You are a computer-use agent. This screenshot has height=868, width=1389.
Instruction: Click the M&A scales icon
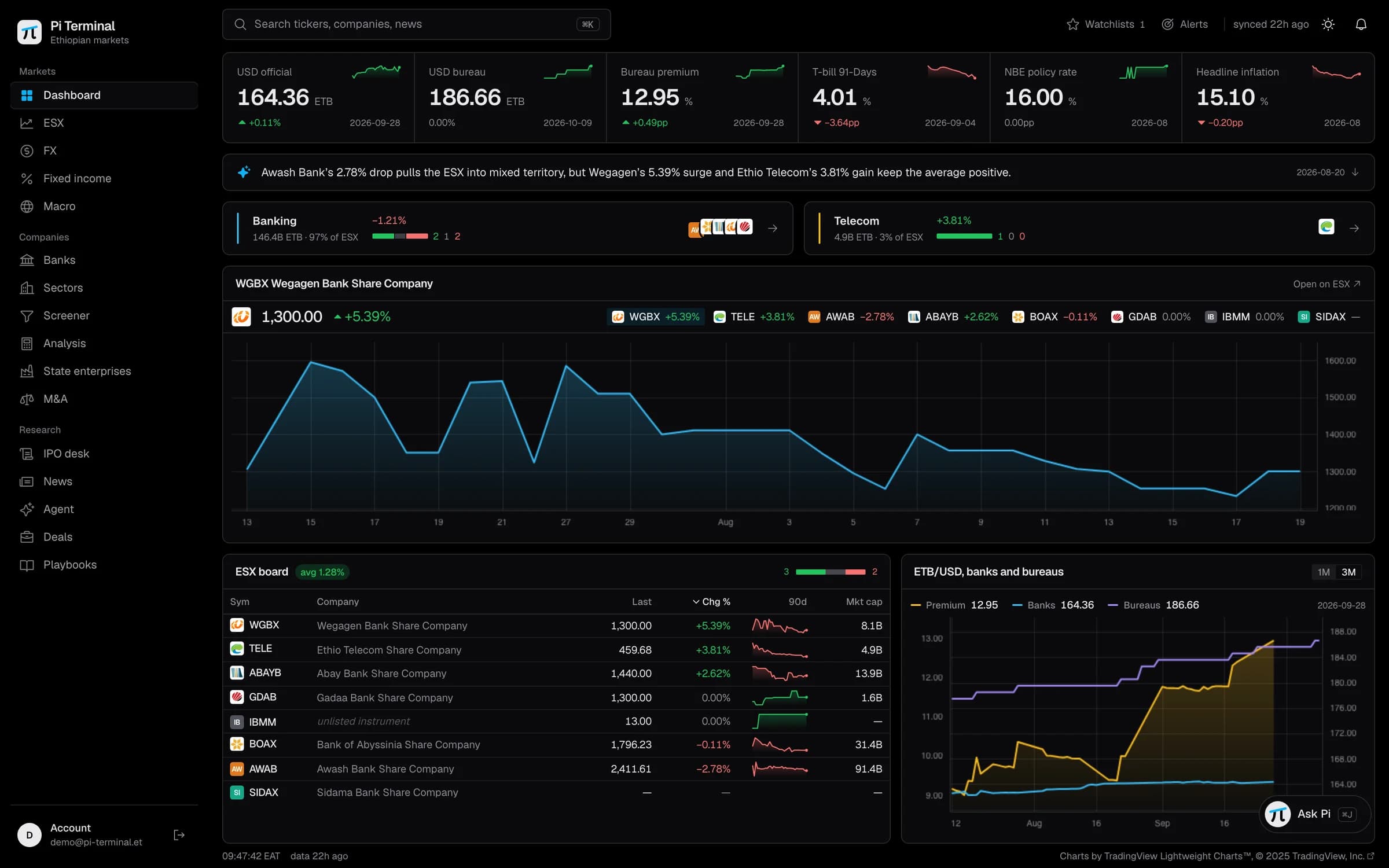tap(27, 399)
